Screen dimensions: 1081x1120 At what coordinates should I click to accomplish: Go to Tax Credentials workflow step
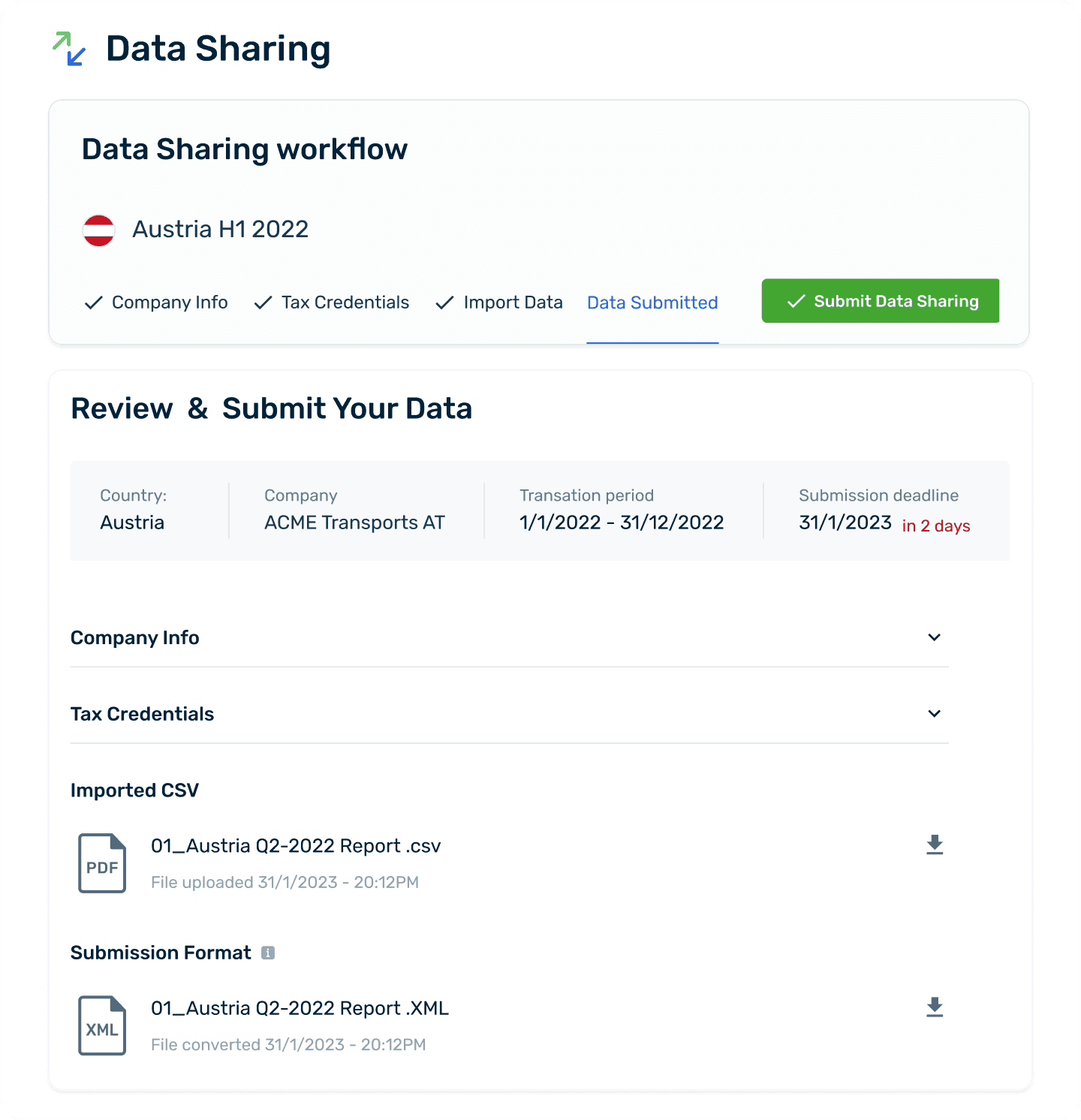click(332, 303)
